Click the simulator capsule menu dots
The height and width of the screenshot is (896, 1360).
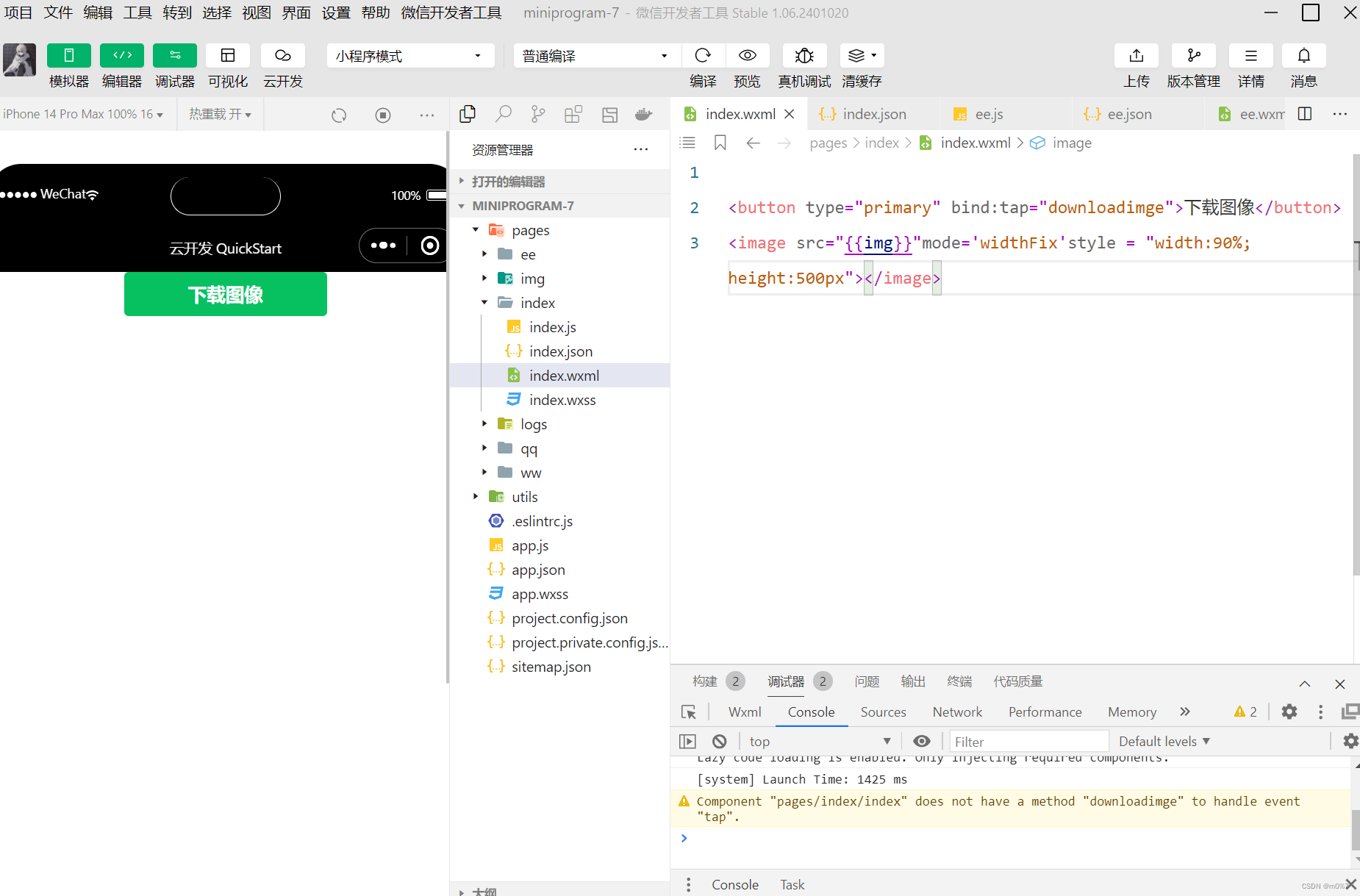point(383,245)
